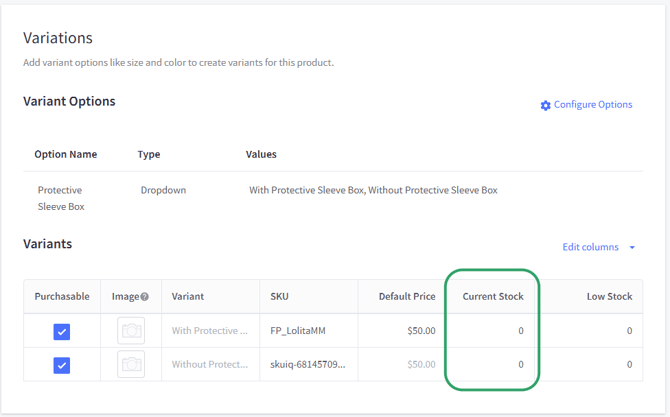Click the Low Stock column header
Screen dimensions: 670x417
click(x=609, y=297)
